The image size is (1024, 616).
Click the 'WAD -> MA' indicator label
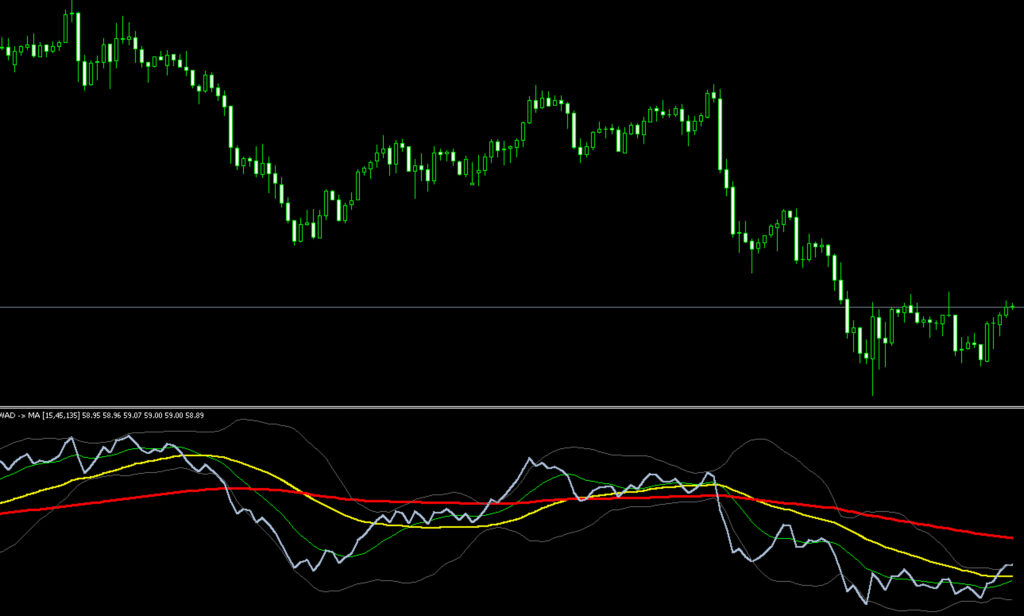pyautogui.click(x=20, y=415)
